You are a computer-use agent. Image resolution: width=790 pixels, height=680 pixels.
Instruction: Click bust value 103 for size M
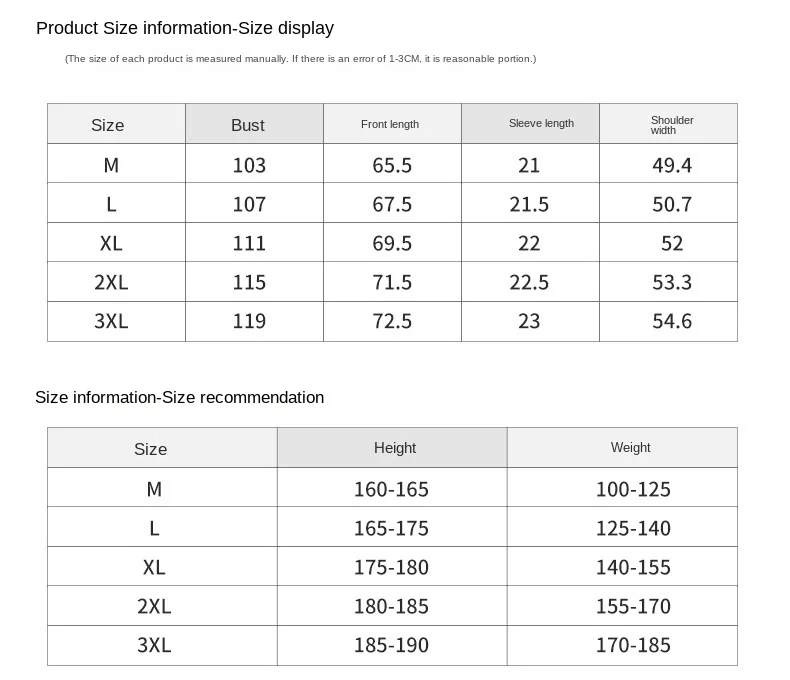(249, 165)
